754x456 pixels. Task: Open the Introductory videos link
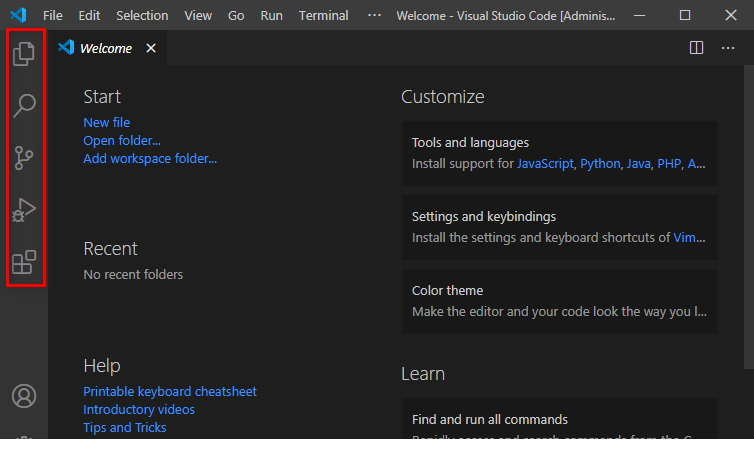click(138, 409)
